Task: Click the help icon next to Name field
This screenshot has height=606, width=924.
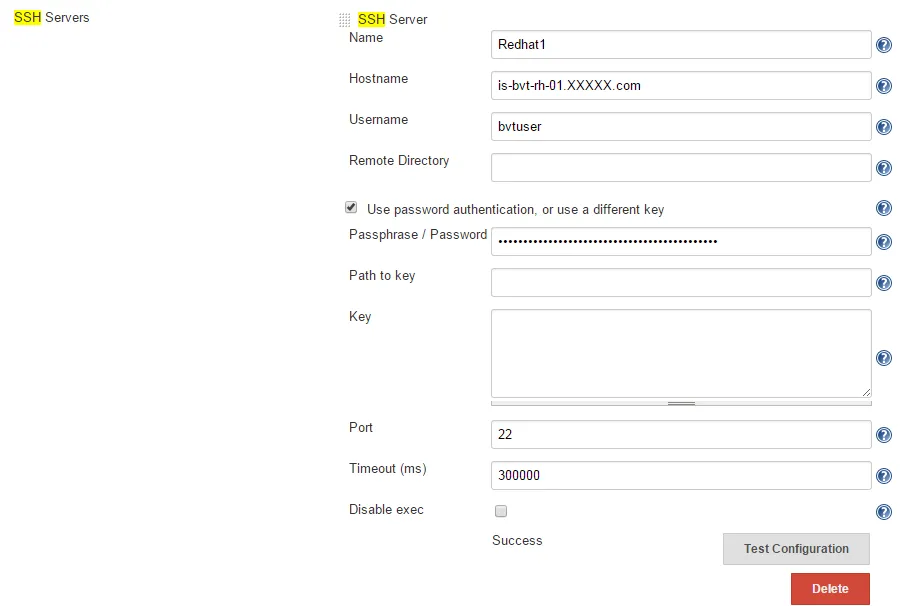Action: [x=884, y=45]
